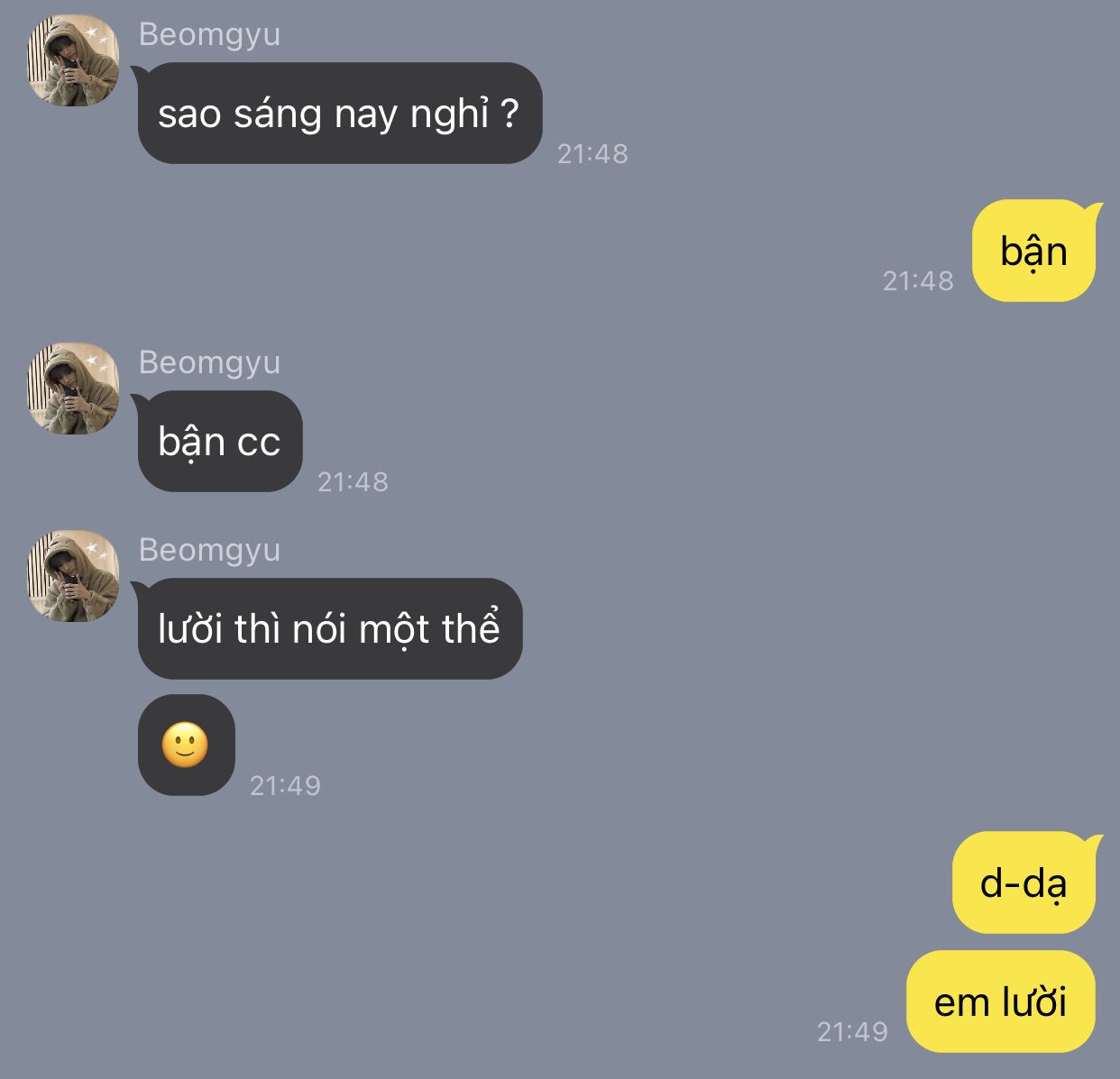Viewport: 1120px width, 1079px height.
Task: Tap the yellow 'bận' message bubble
Action: point(1033,251)
